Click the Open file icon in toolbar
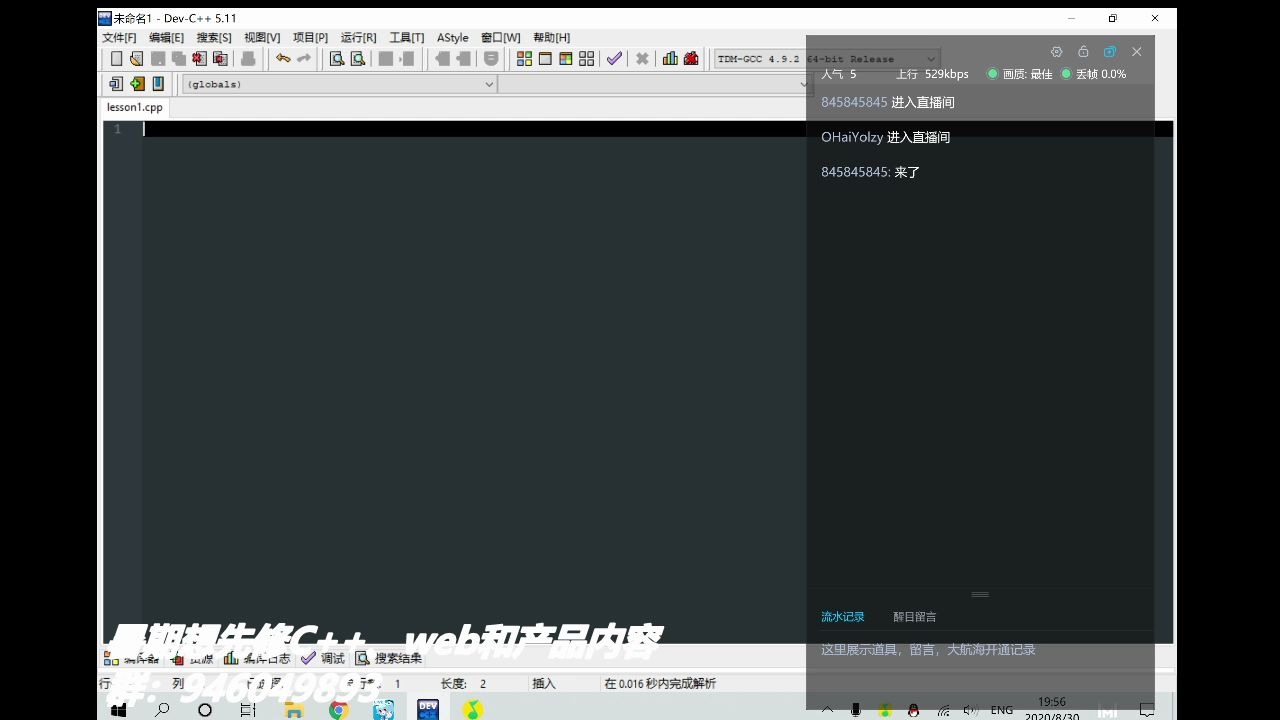This screenshot has width=1280, height=720. coord(136,59)
